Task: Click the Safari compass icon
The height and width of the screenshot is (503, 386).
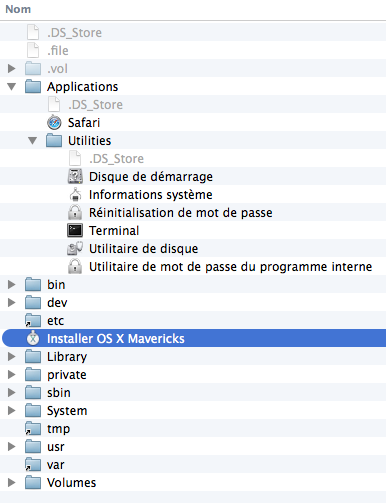Action: 54,123
